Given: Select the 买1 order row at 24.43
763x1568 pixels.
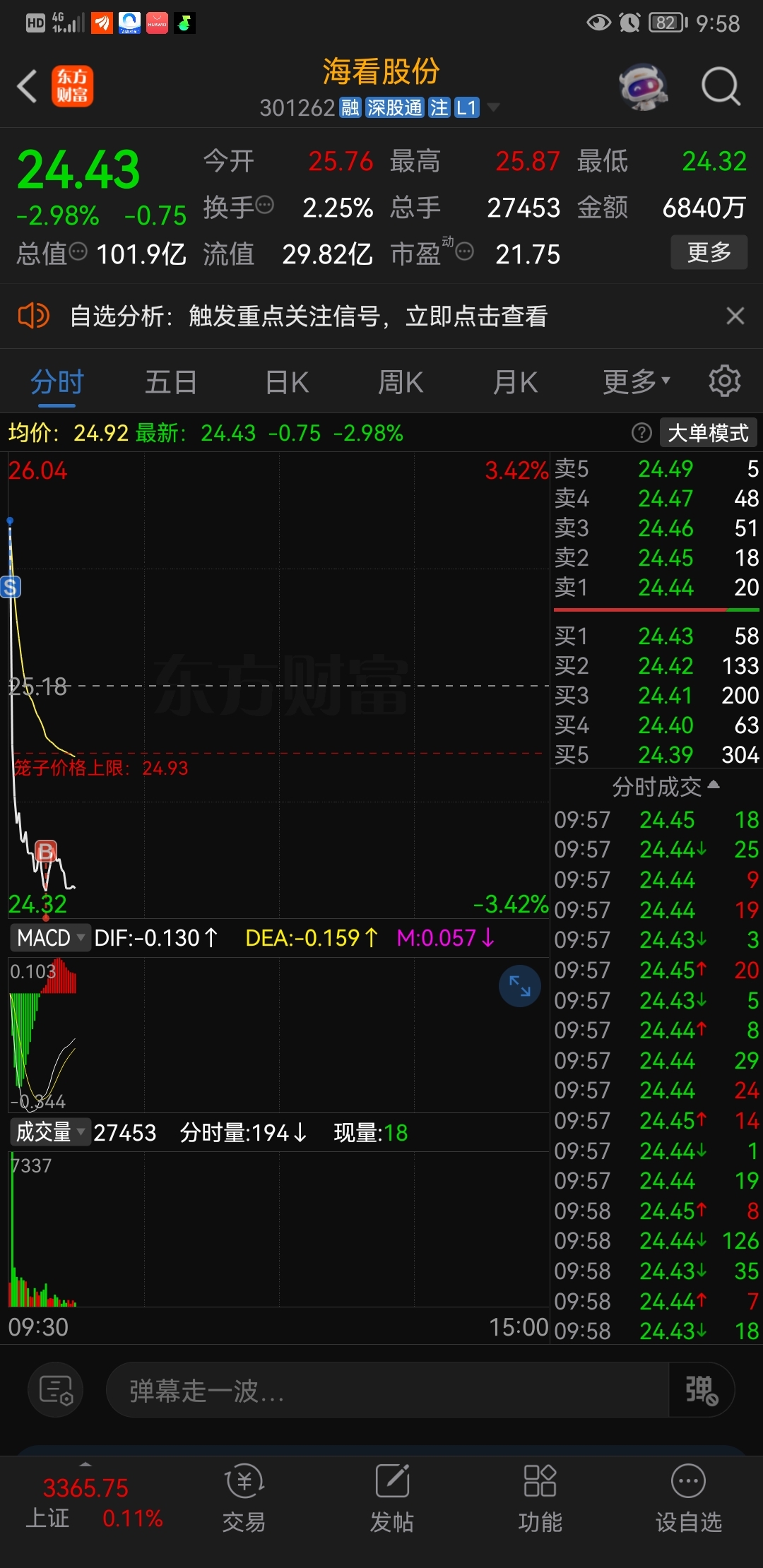Looking at the screenshot, I should pos(656,636).
